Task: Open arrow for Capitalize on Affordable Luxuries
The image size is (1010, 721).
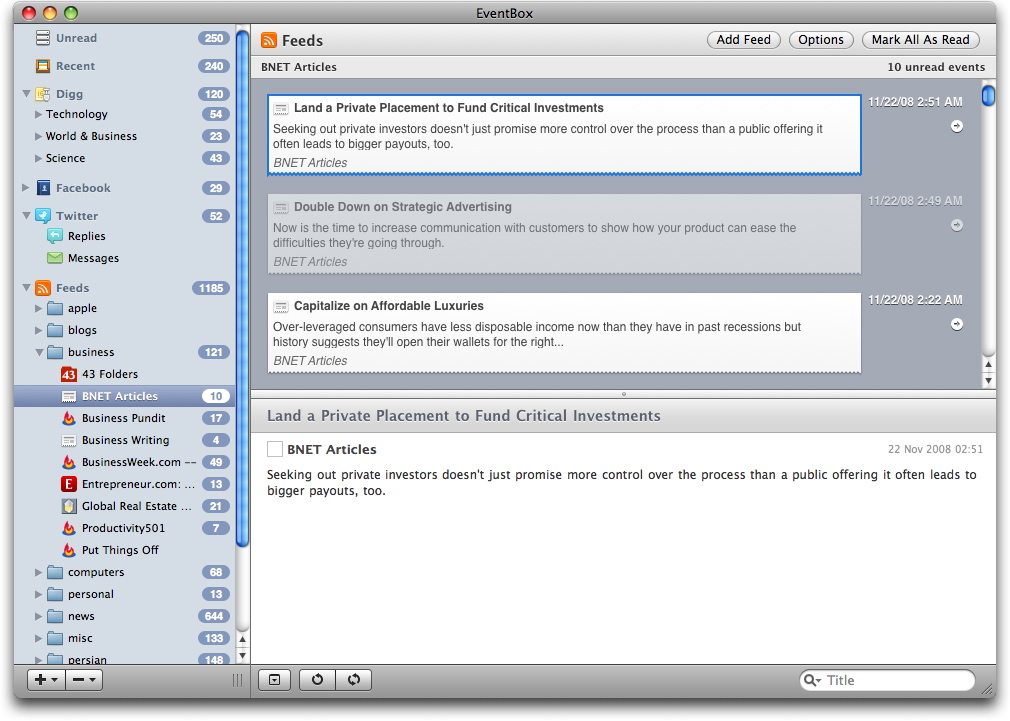Action: pos(957,324)
